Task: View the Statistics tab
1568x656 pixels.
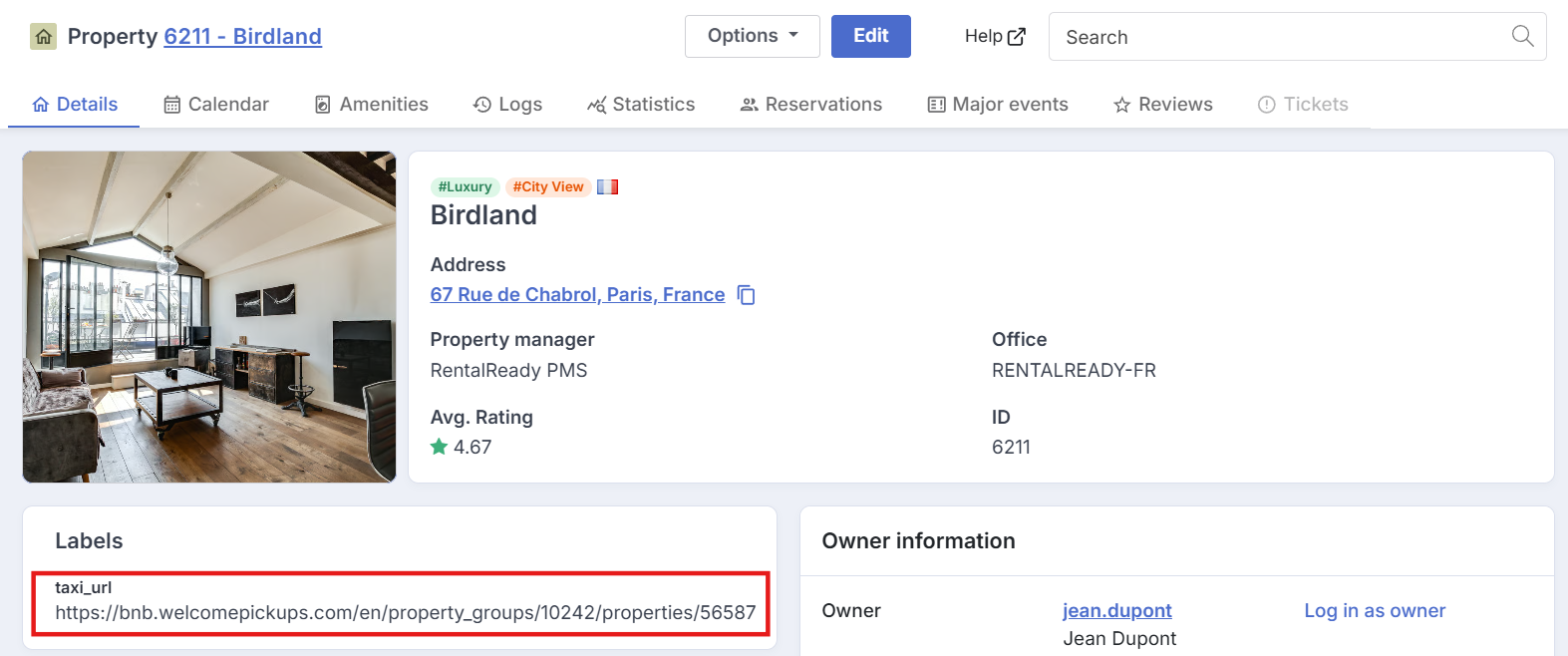Action: coord(641,105)
